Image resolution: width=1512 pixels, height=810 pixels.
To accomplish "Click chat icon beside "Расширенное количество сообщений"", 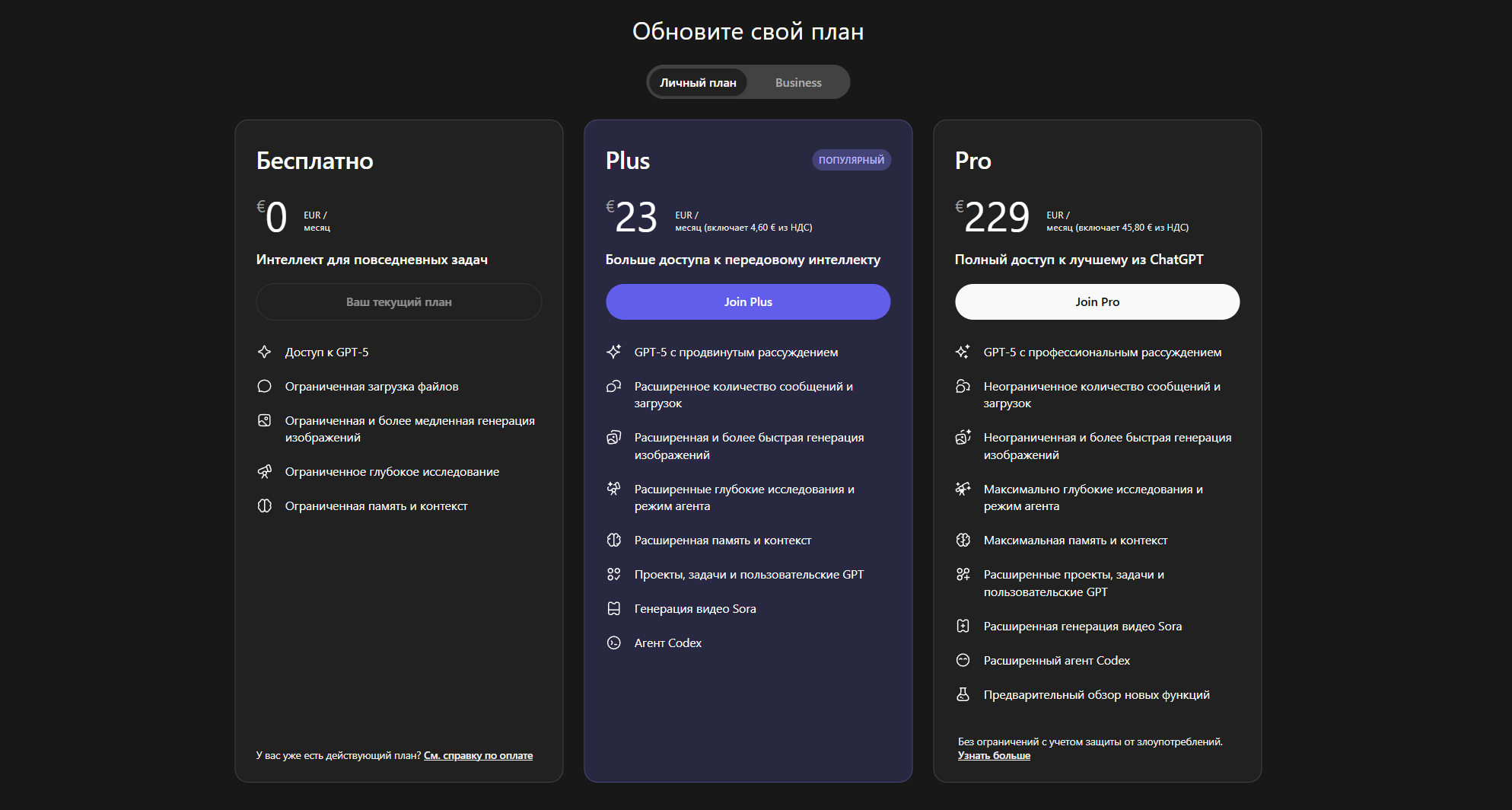I will coord(613,386).
